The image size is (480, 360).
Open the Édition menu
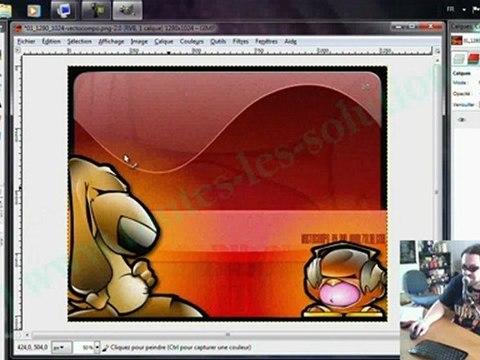click(x=51, y=41)
